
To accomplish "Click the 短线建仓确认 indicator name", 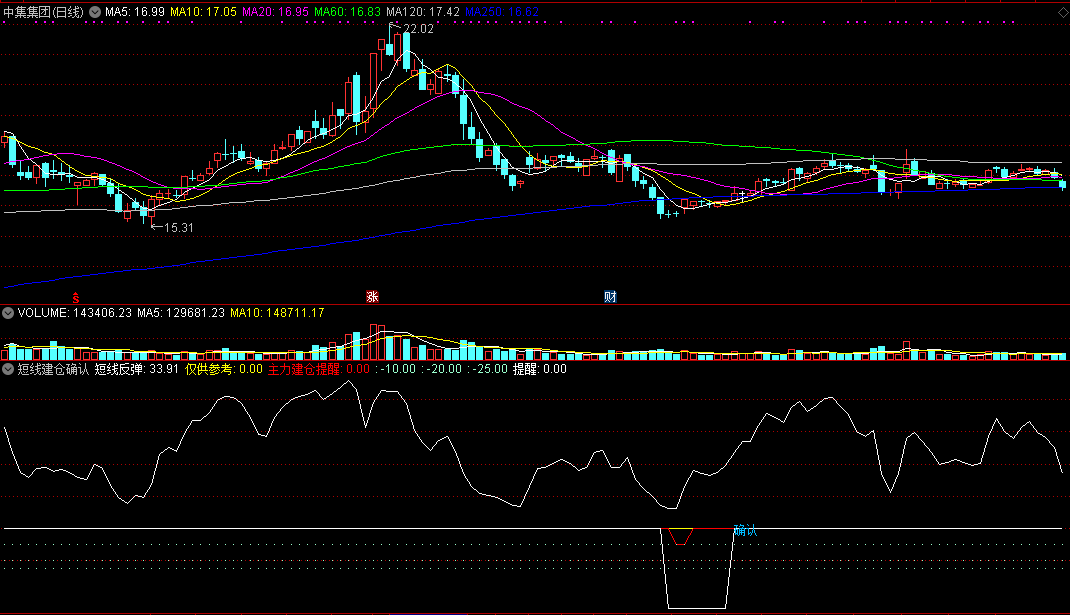I will point(53,369).
